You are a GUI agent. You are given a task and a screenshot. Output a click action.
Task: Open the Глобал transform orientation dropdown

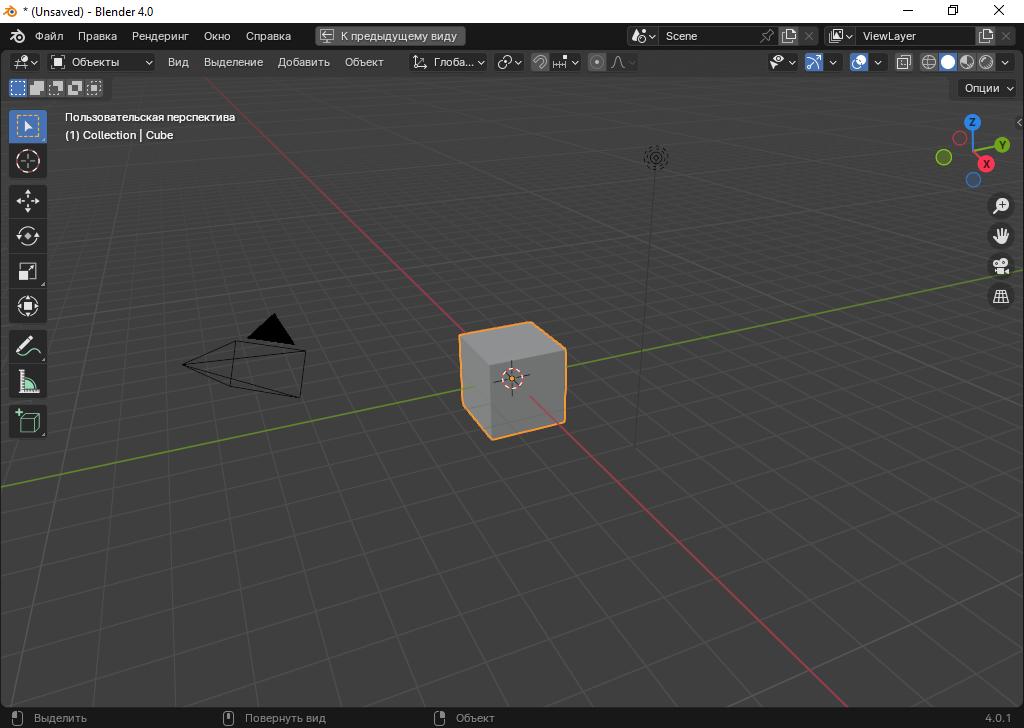[x=449, y=62]
